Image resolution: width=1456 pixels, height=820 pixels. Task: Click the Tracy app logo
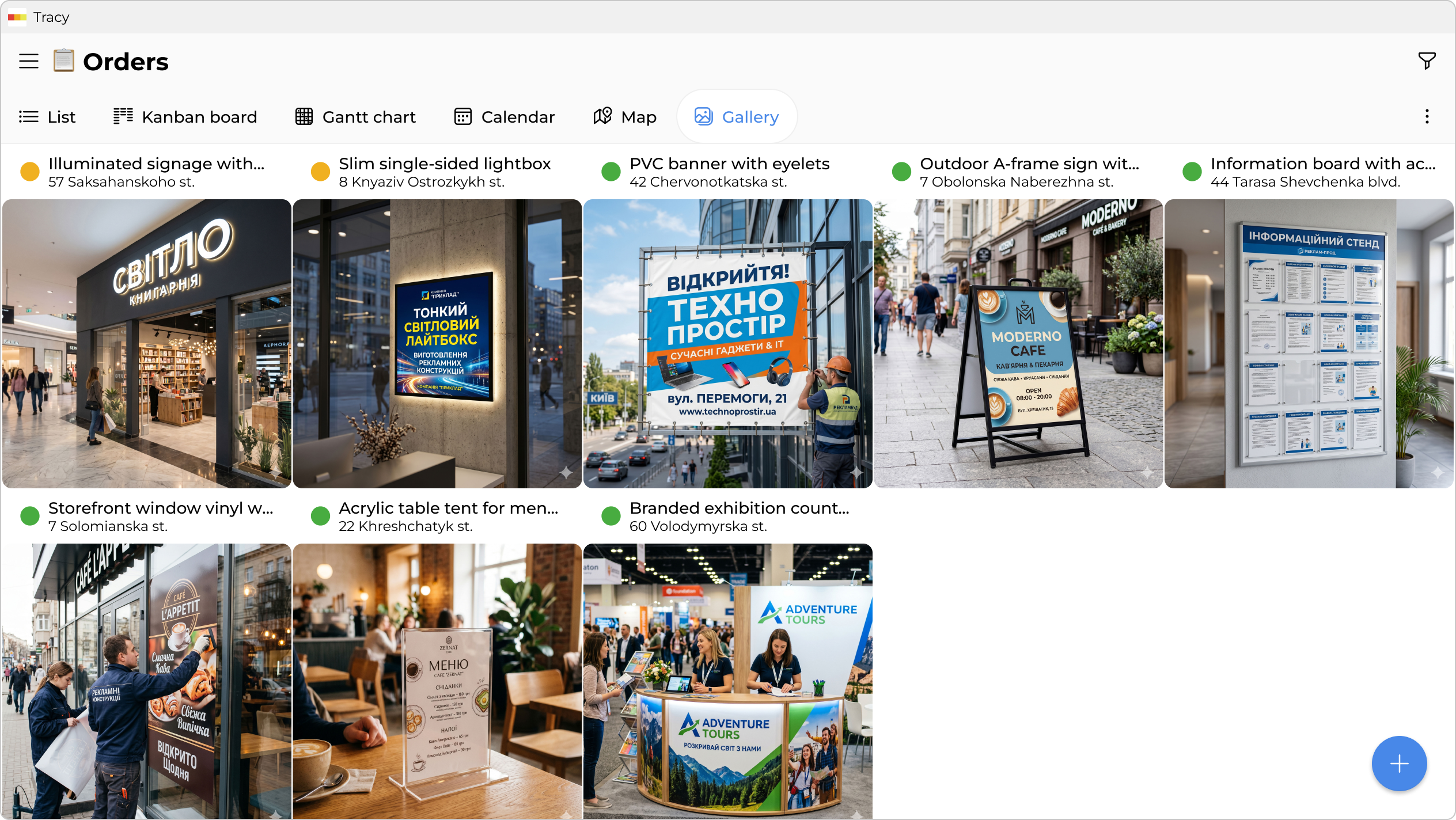tap(17, 17)
